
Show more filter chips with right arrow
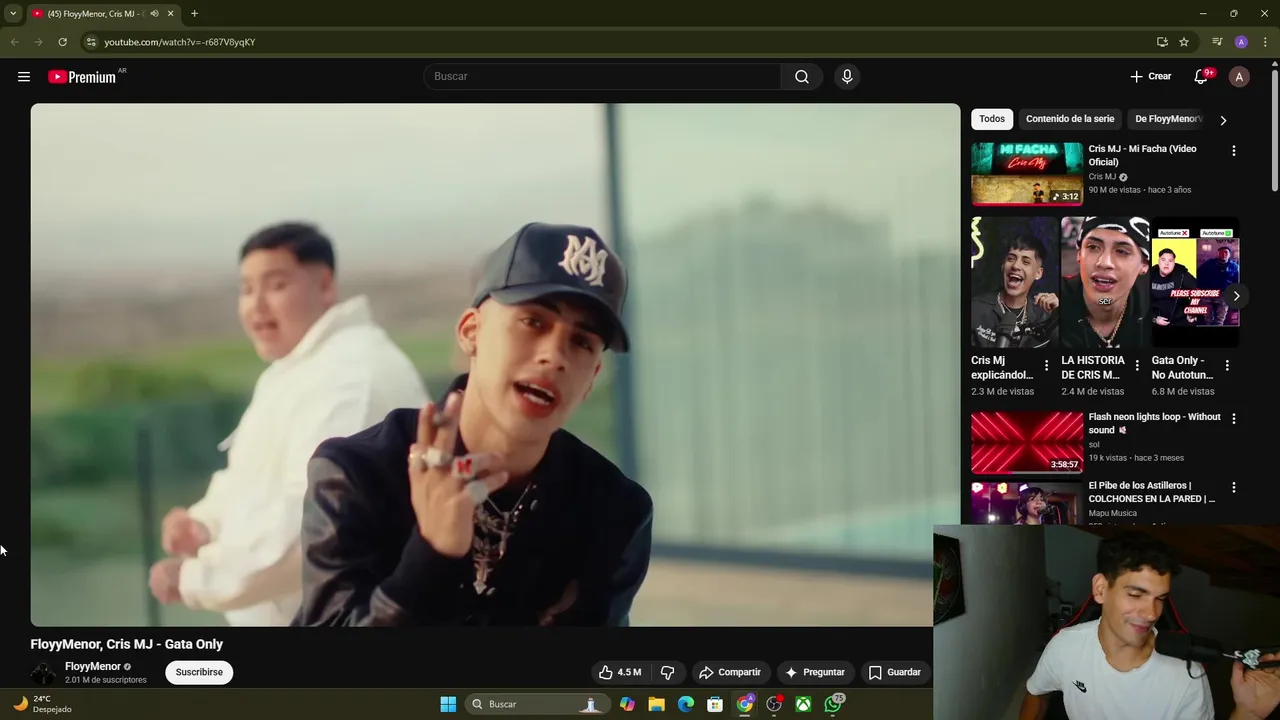pyautogui.click(x=1223, y=120)
